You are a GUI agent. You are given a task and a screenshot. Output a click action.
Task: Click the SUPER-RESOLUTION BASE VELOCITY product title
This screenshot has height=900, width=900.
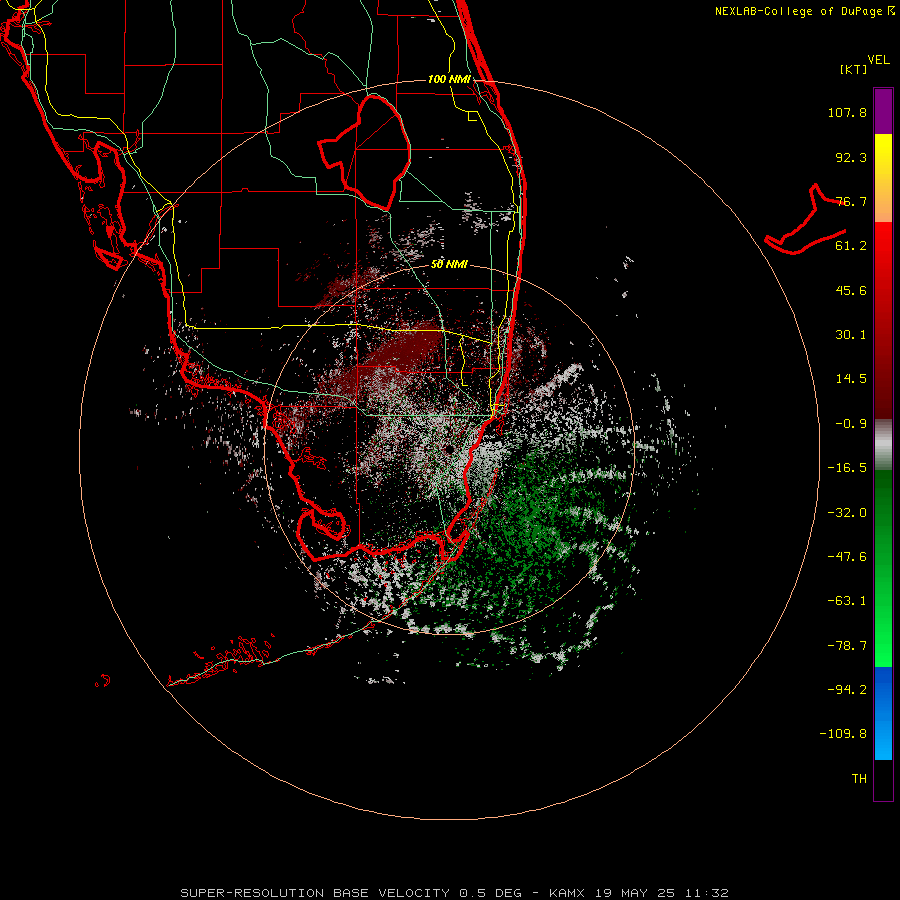pos(315,893)
